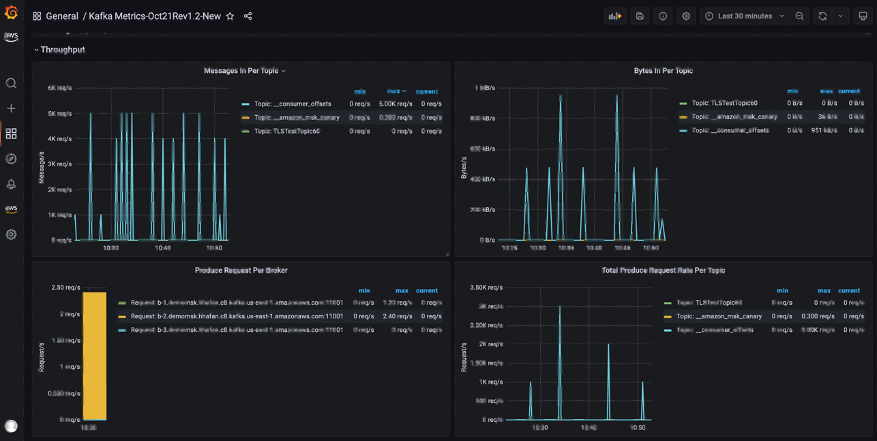Save dashboard using the floppy disk icon

[x=639, y=16]
